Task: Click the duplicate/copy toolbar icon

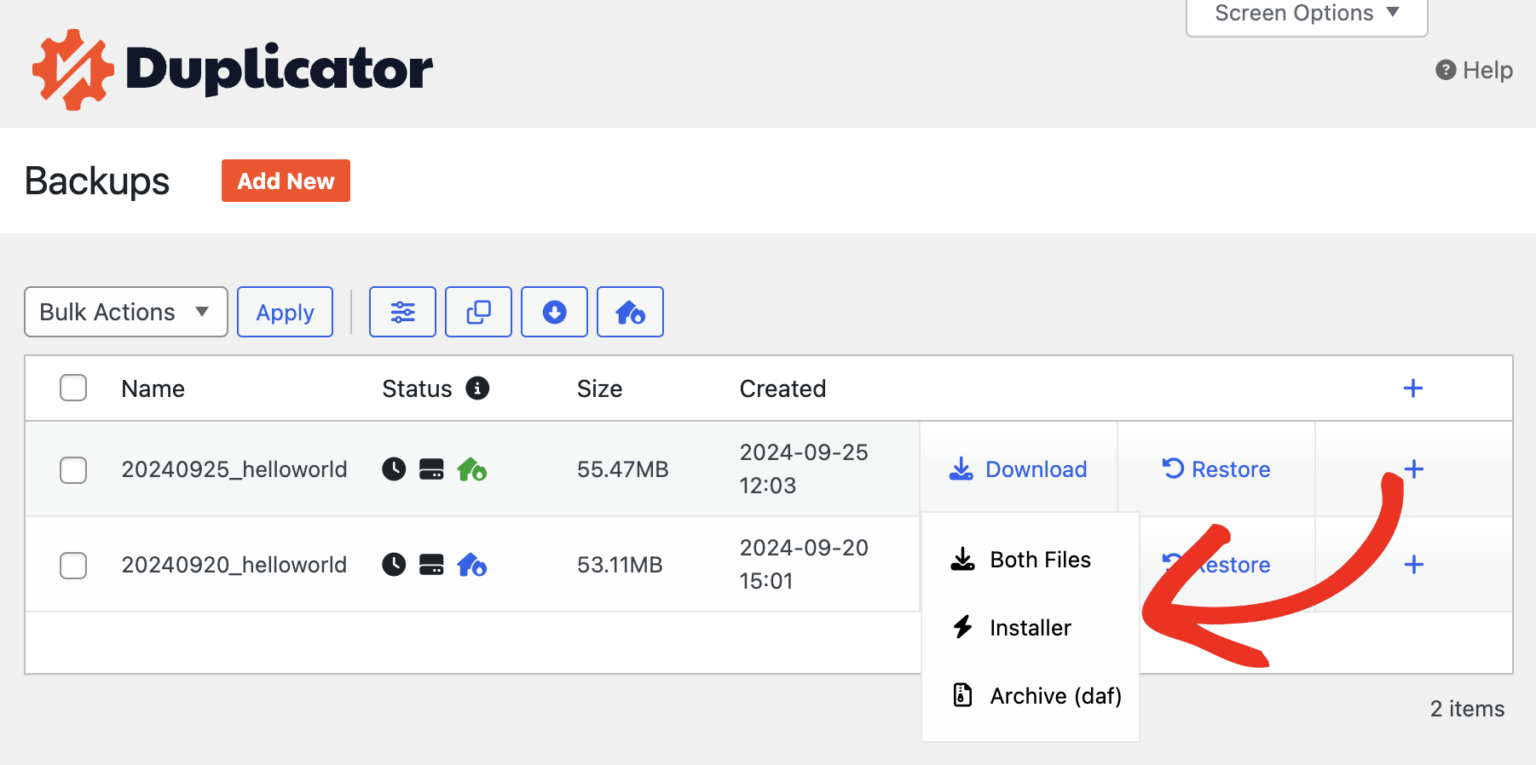Action: [x=478, y=312]
